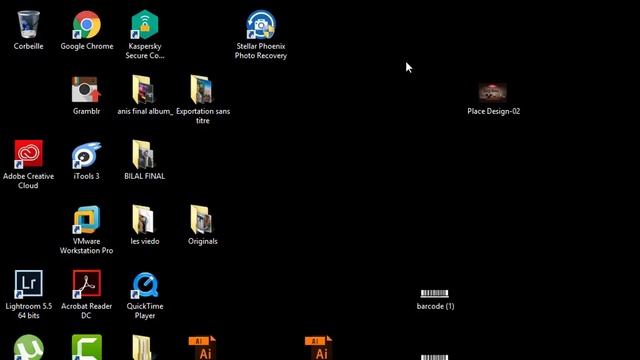
Task: Select the 'barcode (1)' file icon
Action: pos(435,293)
